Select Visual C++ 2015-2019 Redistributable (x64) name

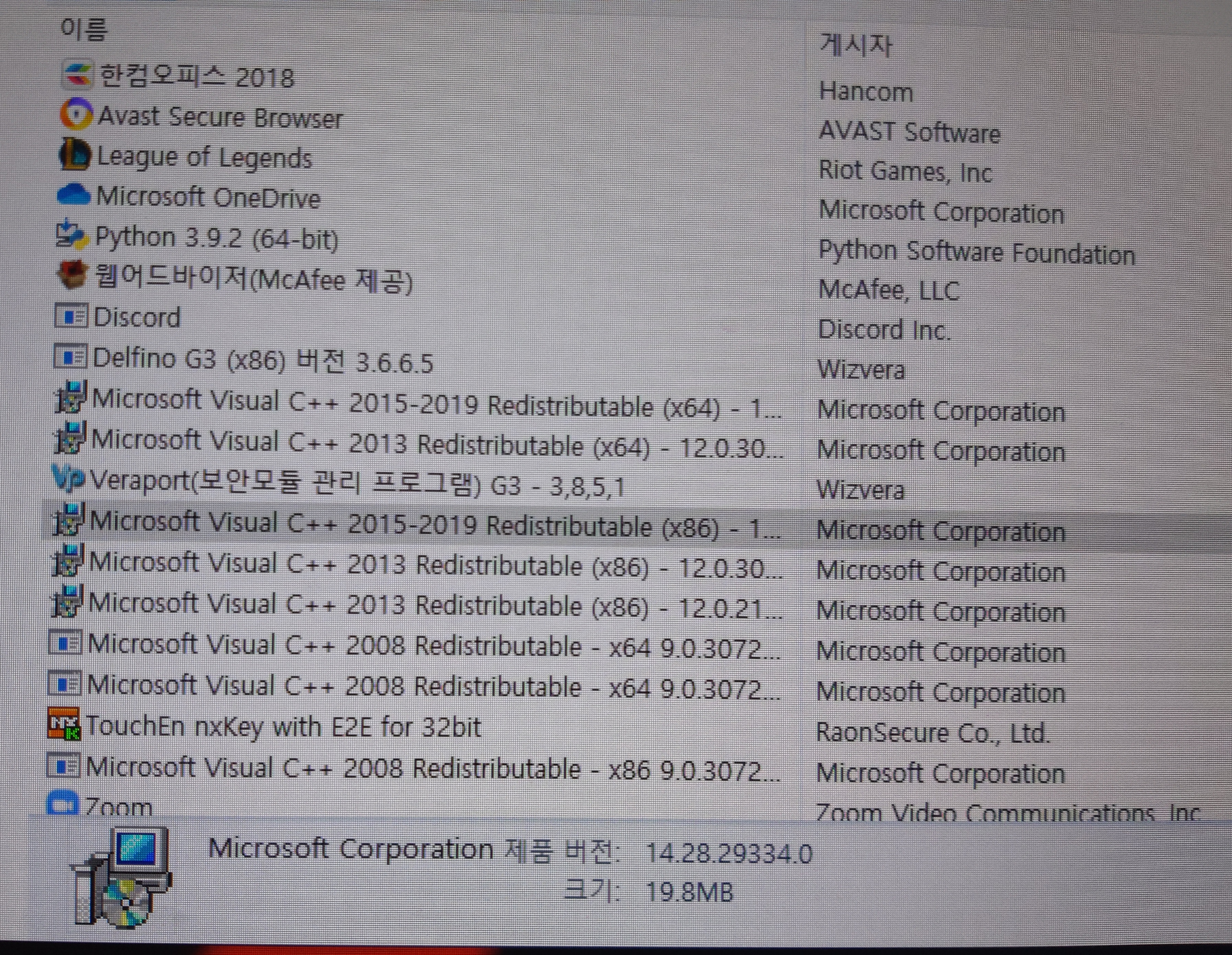pos(437,404)
